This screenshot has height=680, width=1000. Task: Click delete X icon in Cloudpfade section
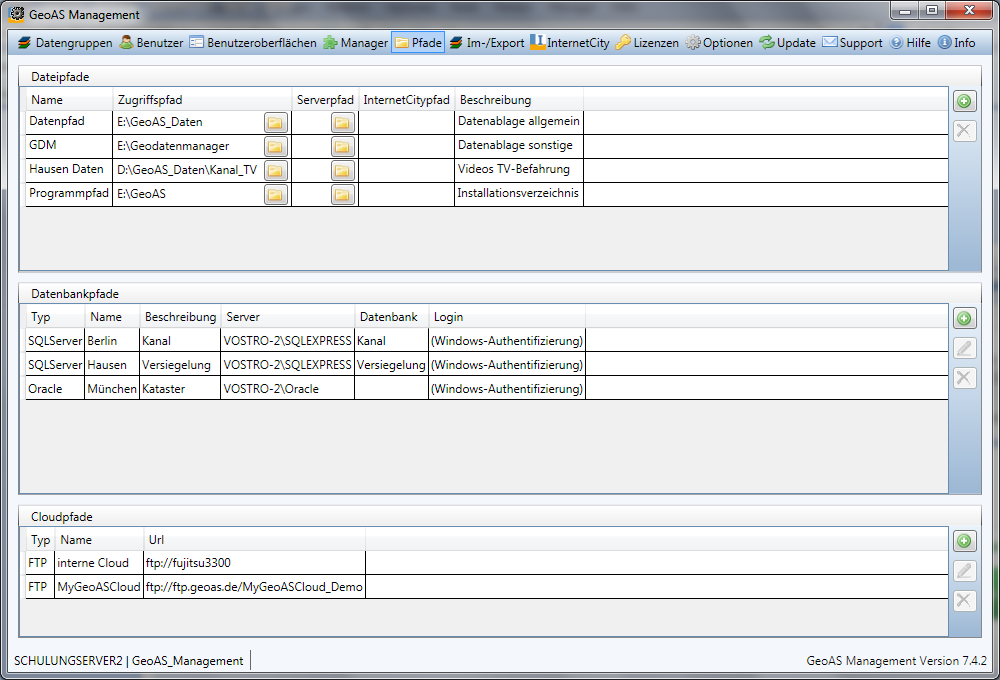[964, 600]
